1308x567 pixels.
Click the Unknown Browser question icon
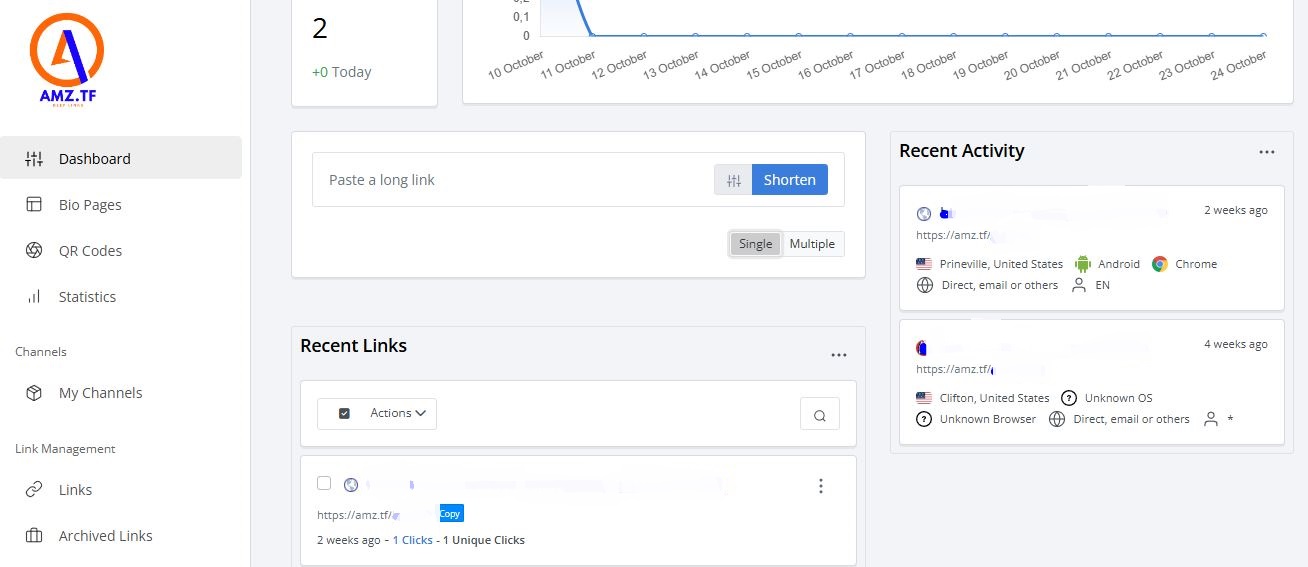[x=924, y=419]
